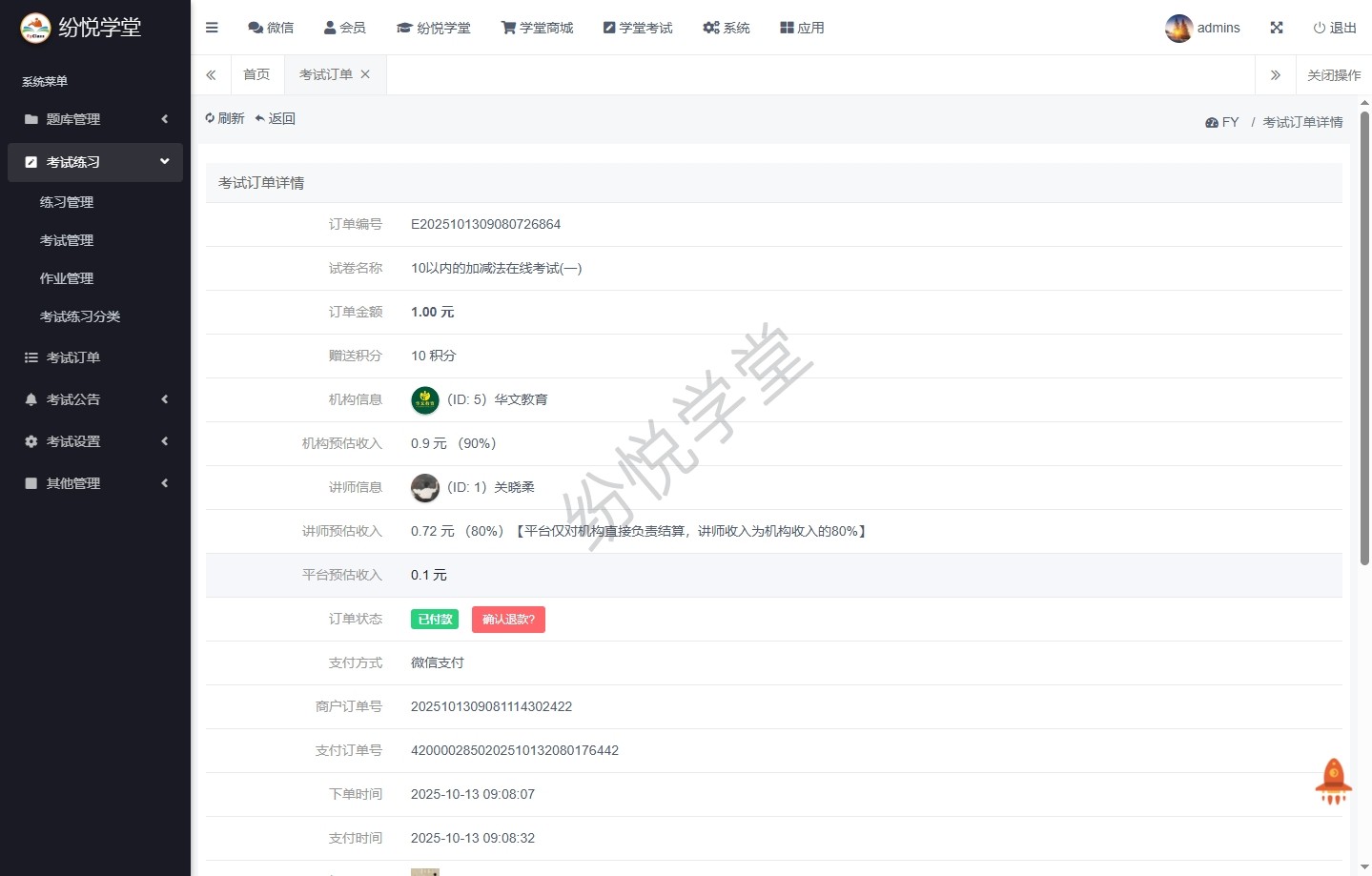Close the 考试订单 tab
Image resolution: width=1372 pixels, height=876 pixels.
coord(365,74)
